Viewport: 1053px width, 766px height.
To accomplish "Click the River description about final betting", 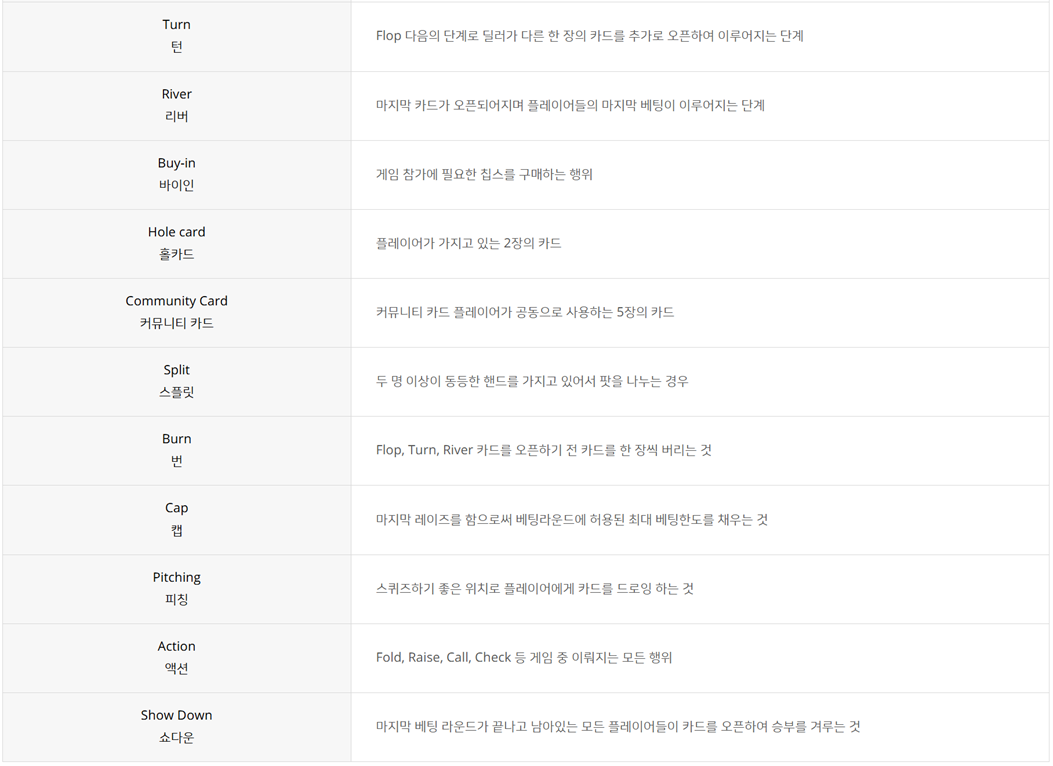I will (x=570, y=105).
